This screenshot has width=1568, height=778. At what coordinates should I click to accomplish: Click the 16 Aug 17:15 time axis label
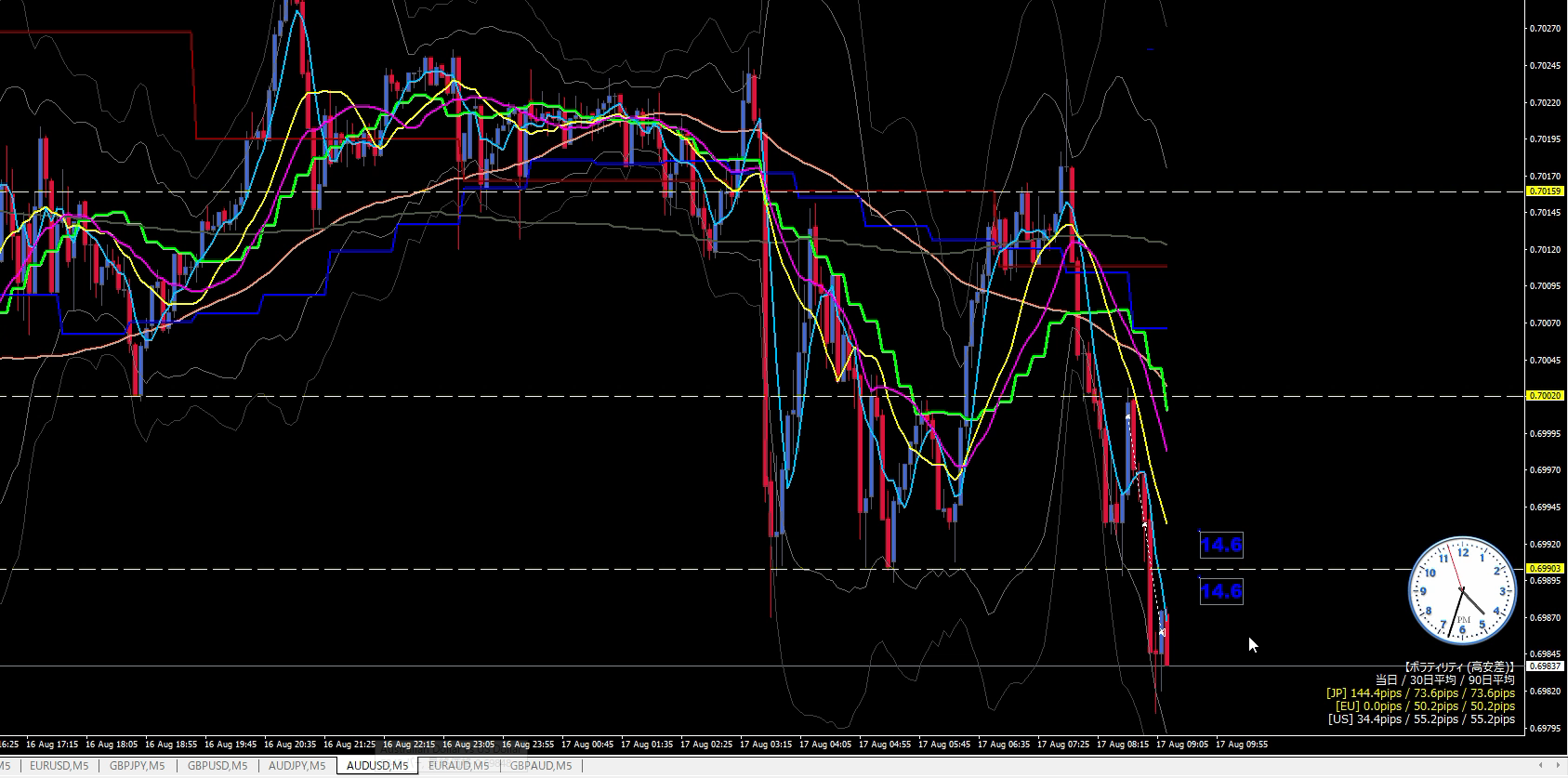52,745
